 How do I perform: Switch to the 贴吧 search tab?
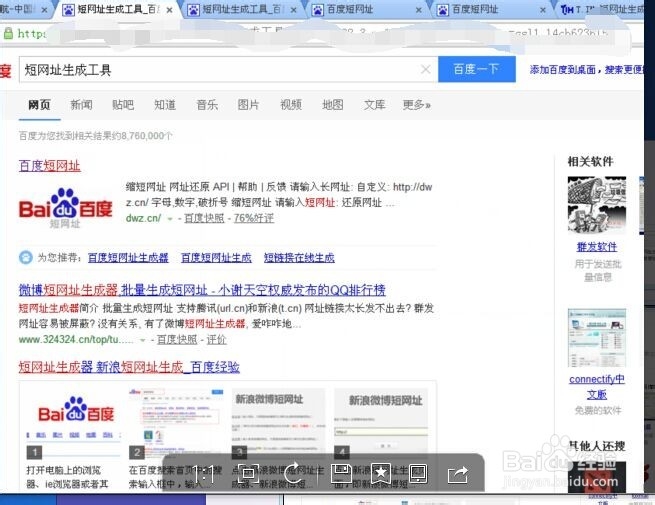coord(123,104)
